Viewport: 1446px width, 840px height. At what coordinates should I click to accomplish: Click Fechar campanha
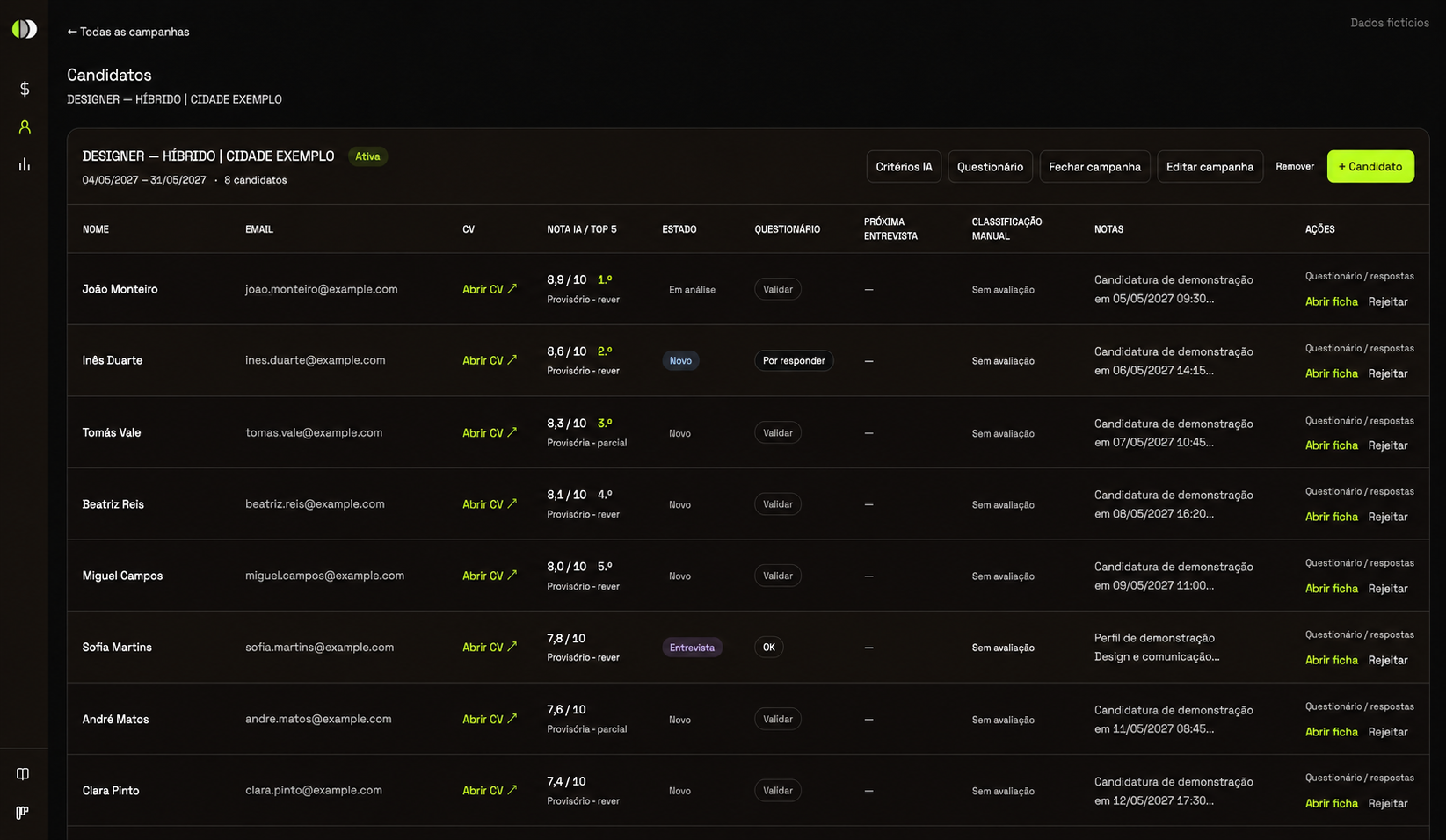1094,167
